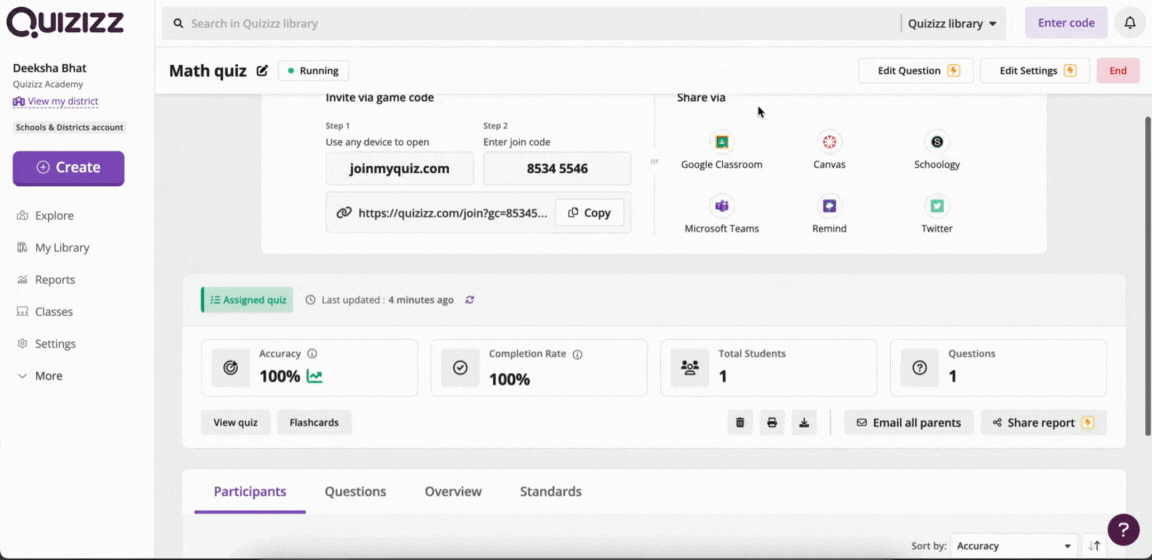Click the Accuracy info icon

coord(312,353)
